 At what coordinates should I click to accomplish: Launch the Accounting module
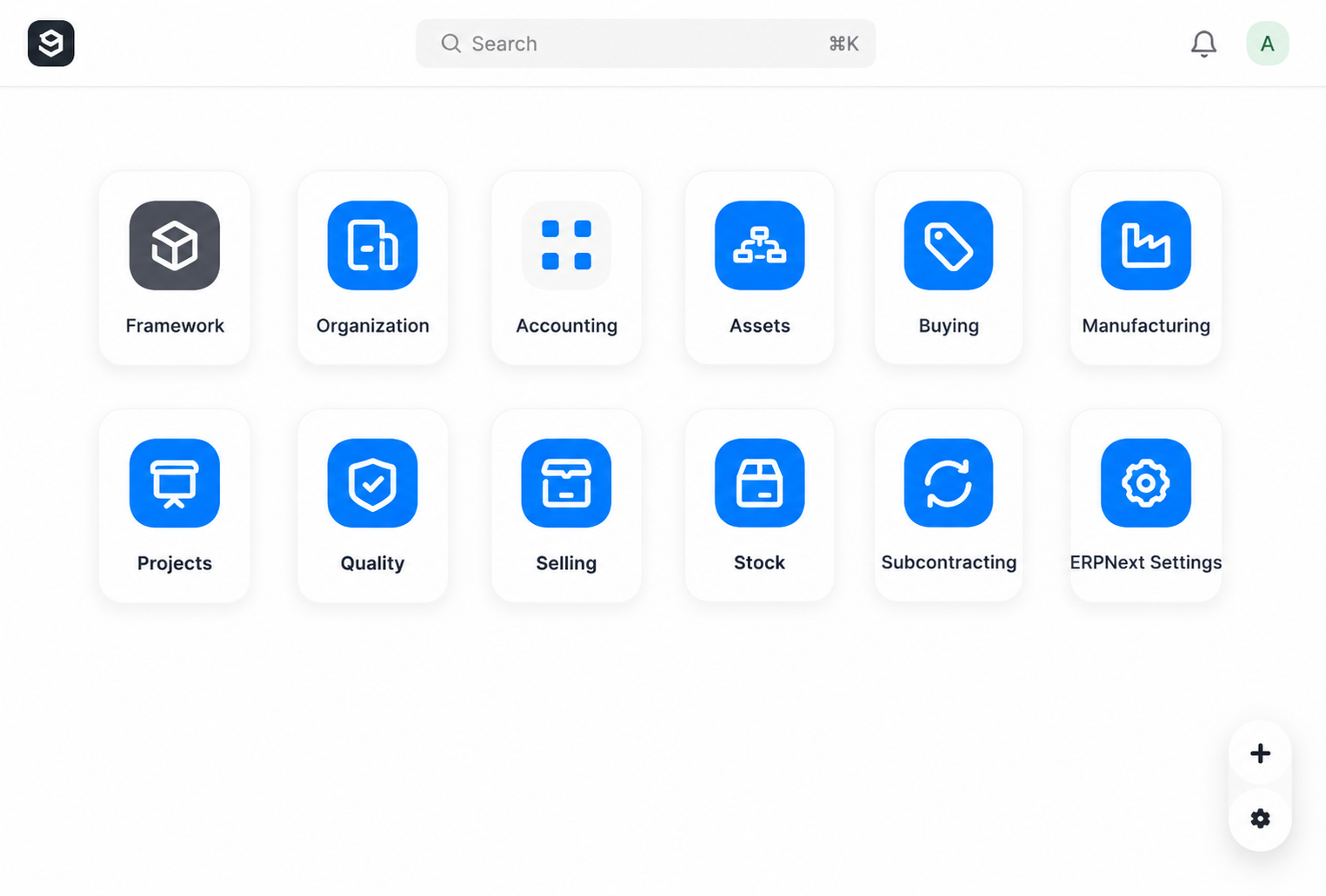point(566,245)
